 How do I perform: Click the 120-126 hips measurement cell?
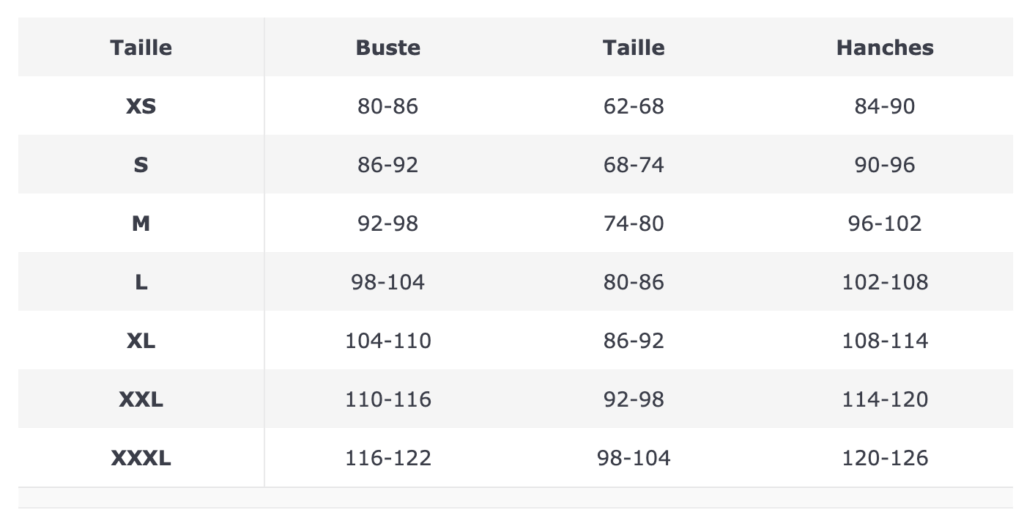click(884, 458)
